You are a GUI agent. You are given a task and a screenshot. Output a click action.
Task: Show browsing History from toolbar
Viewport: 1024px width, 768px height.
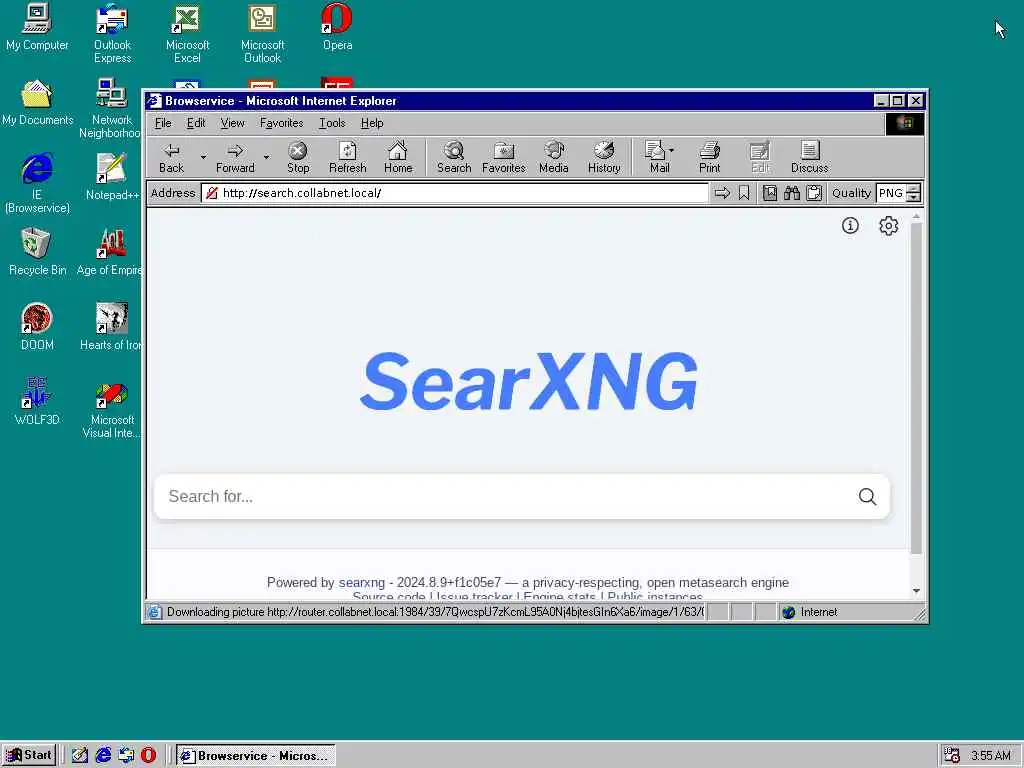604,158
